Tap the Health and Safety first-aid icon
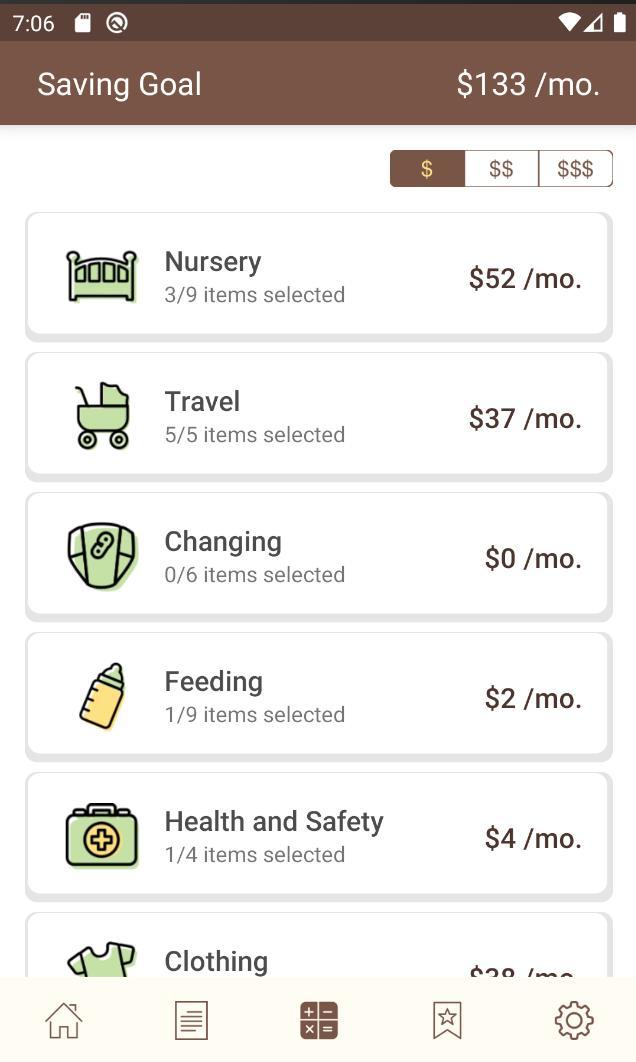Image resolution: width=636 pixels, height=1062 pixels. pos(102,836)
